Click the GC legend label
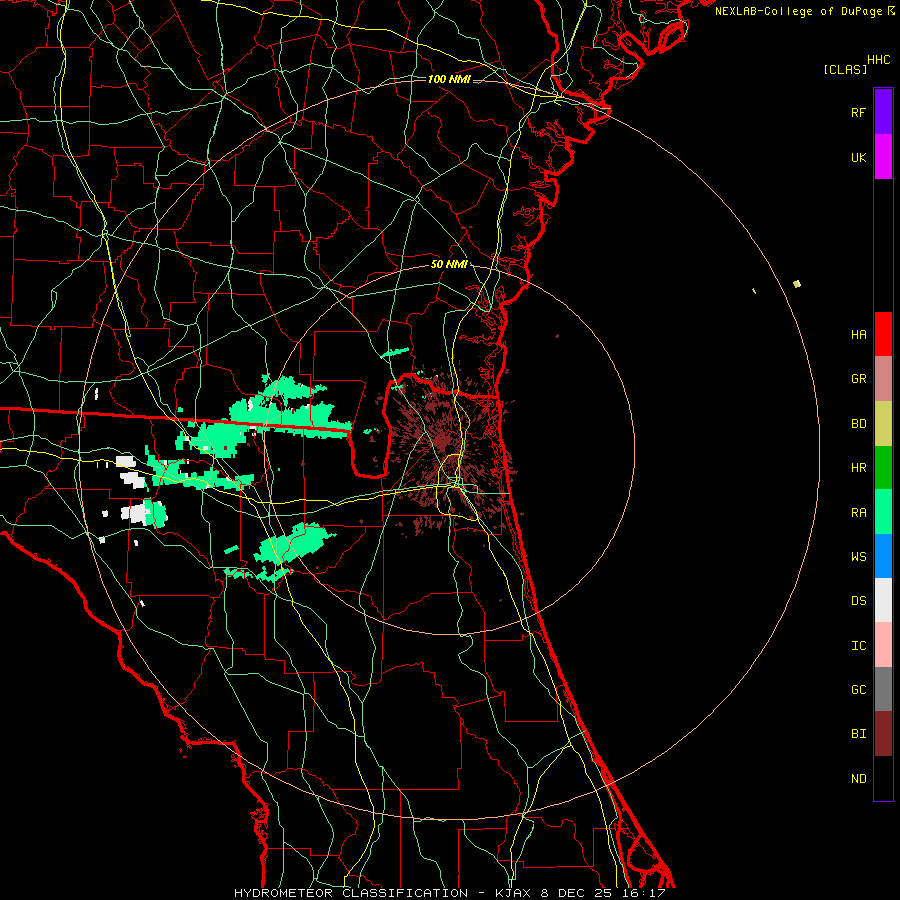 (x=858, y=689)
